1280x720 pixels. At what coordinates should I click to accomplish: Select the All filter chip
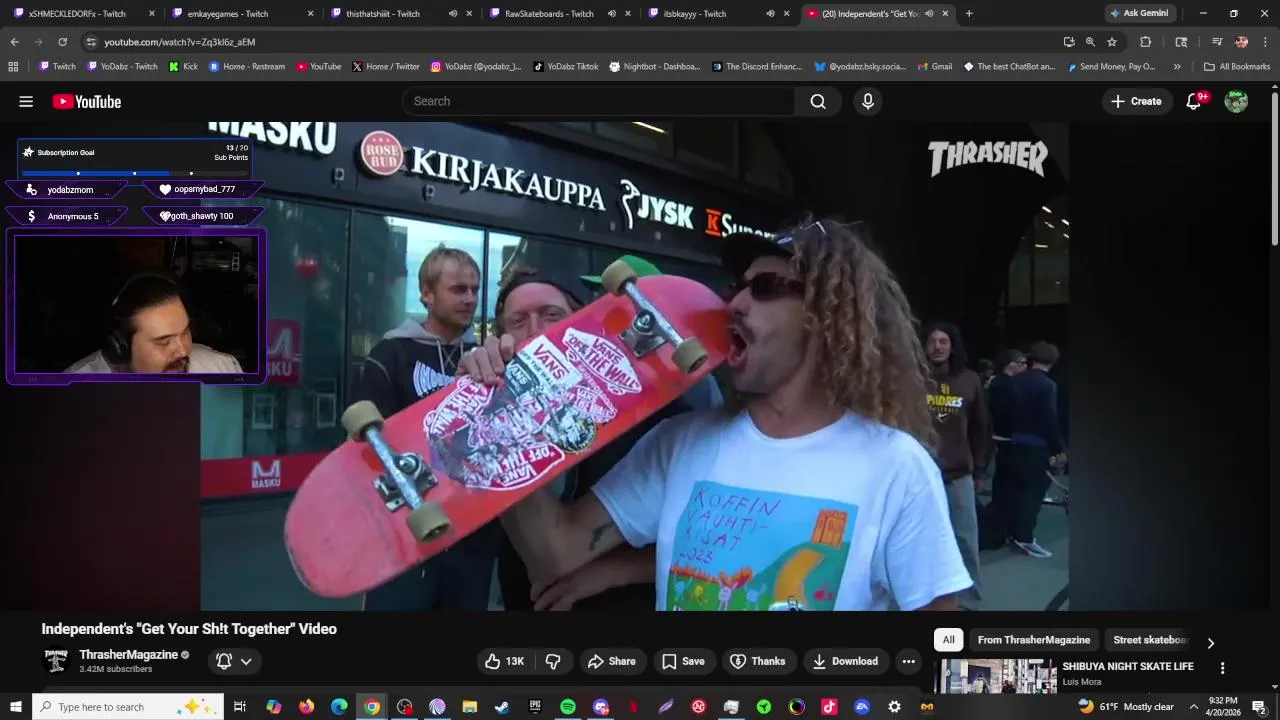click(x=948, y=640)
